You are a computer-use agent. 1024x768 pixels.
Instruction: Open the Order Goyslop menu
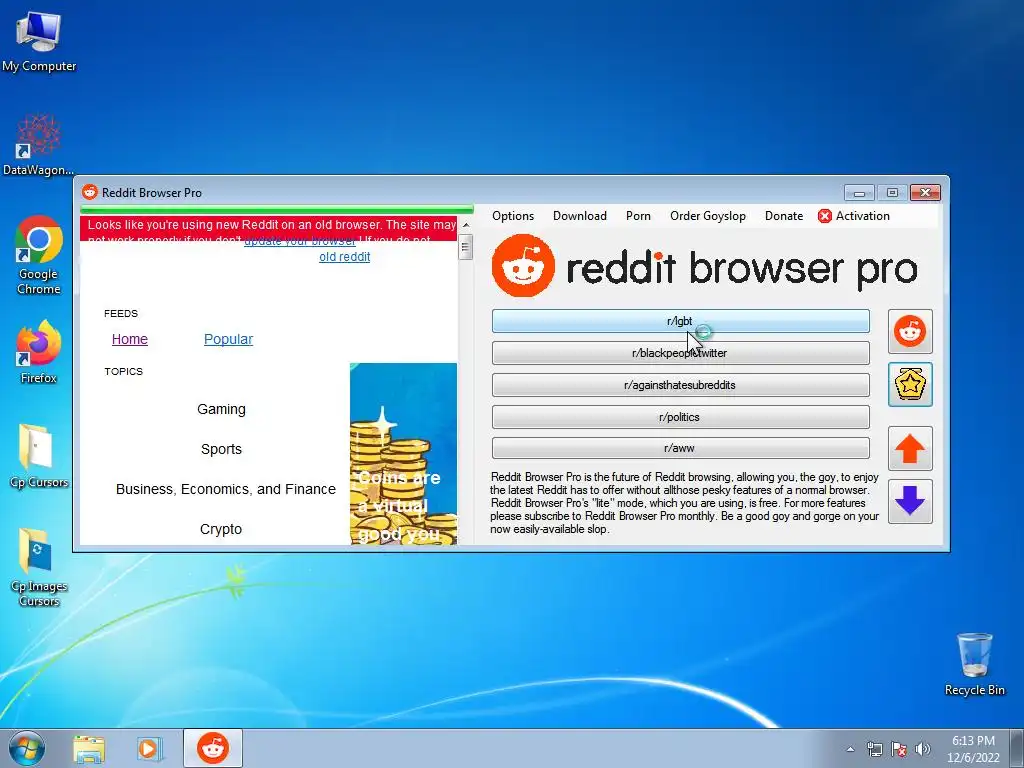point(708,216)
